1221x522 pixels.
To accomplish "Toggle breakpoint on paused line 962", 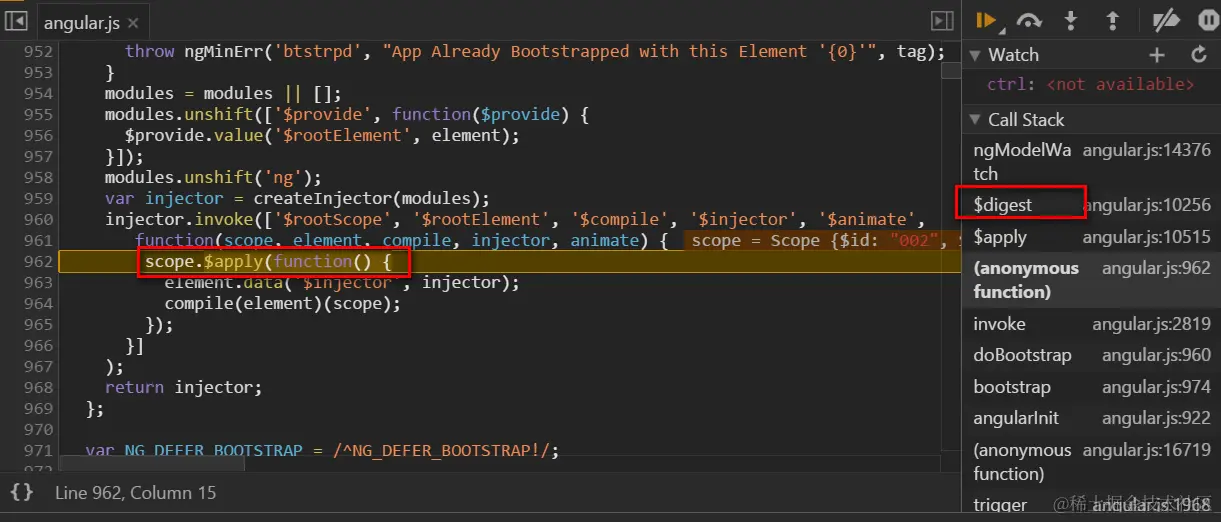I will [x=38, y=262].
